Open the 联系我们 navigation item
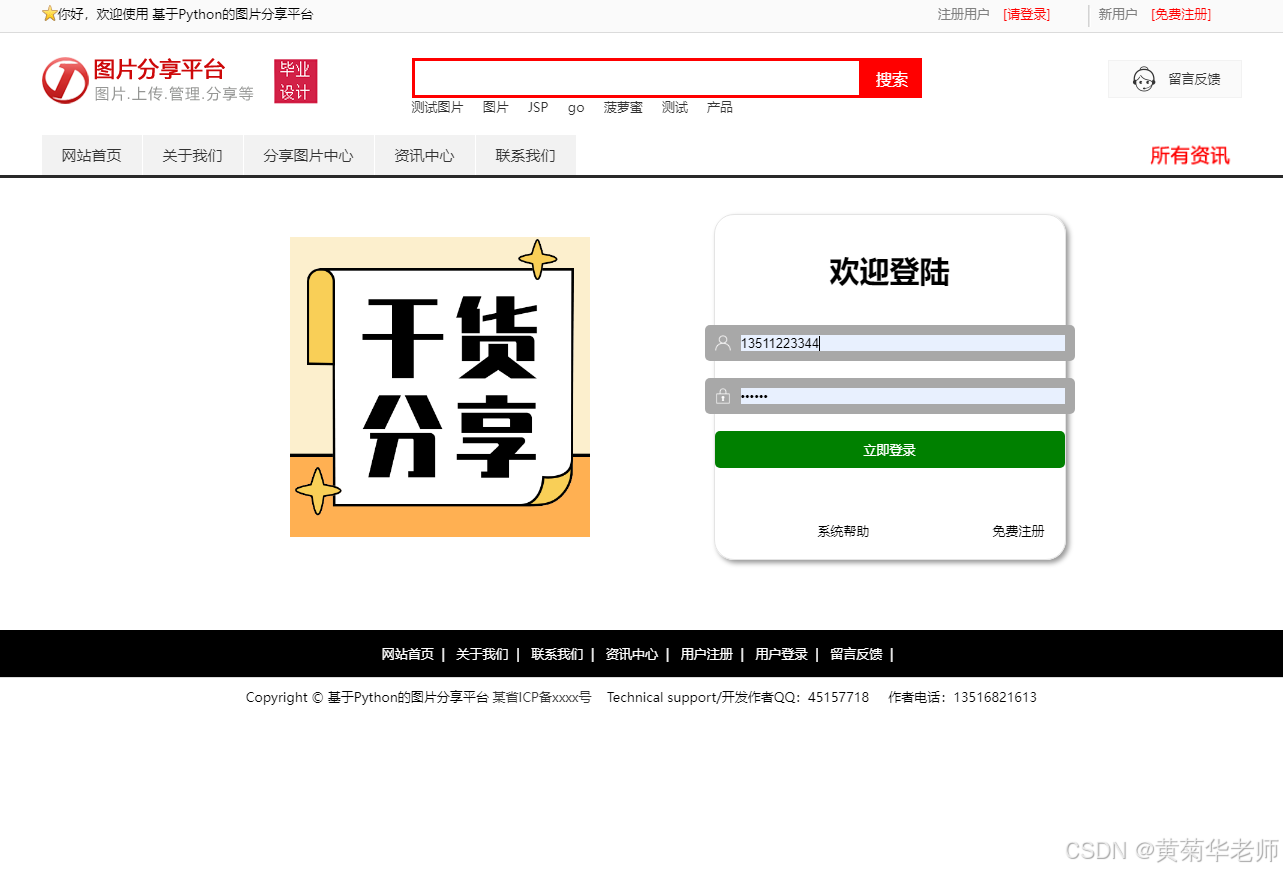Screen dimensions: 1283x872 point(526,155)
